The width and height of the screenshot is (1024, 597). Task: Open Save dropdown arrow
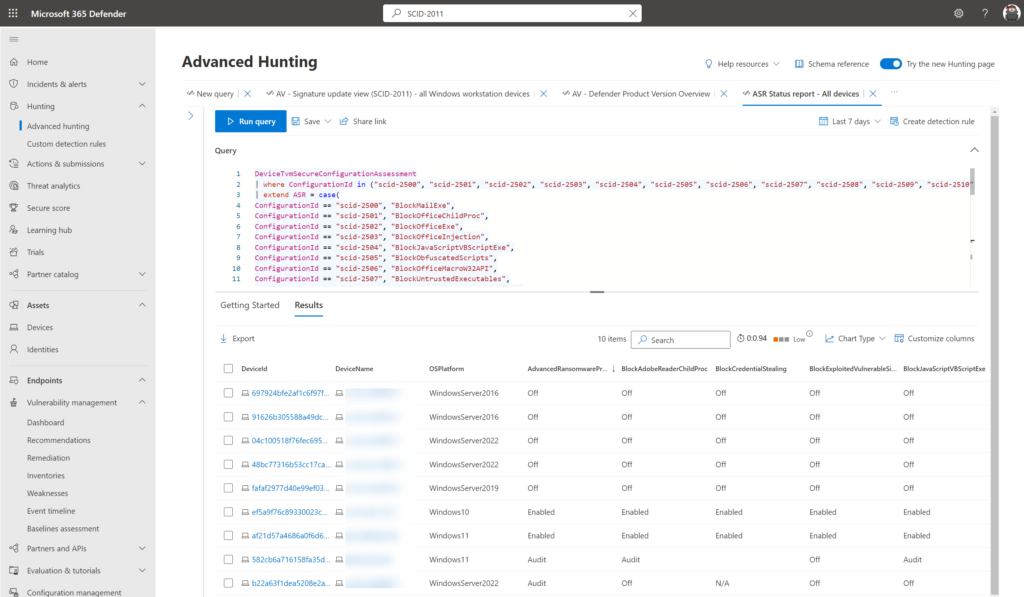pos(328,121)
